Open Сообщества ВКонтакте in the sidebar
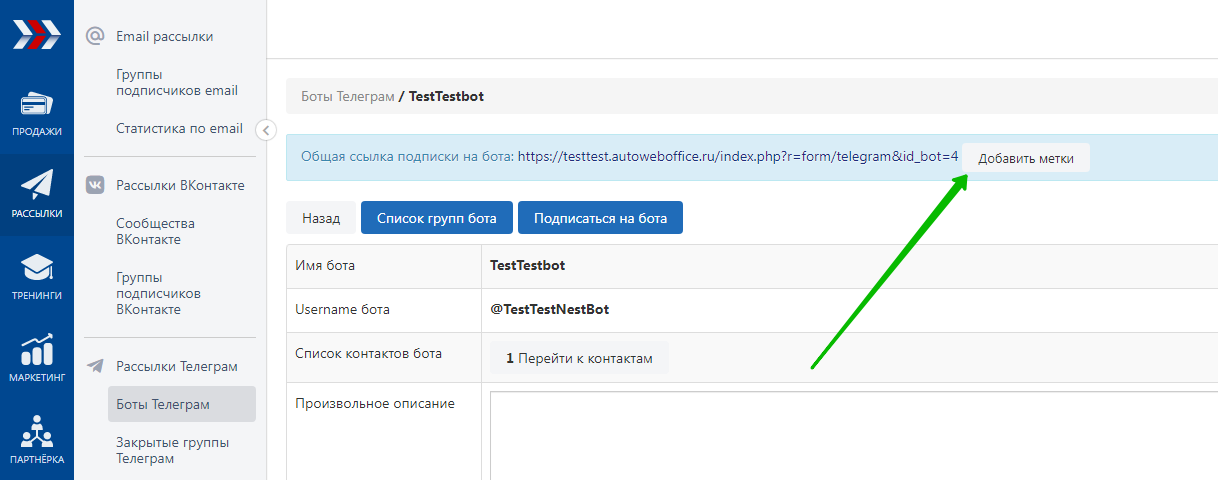1218x480 pixels. coord(155,231)
